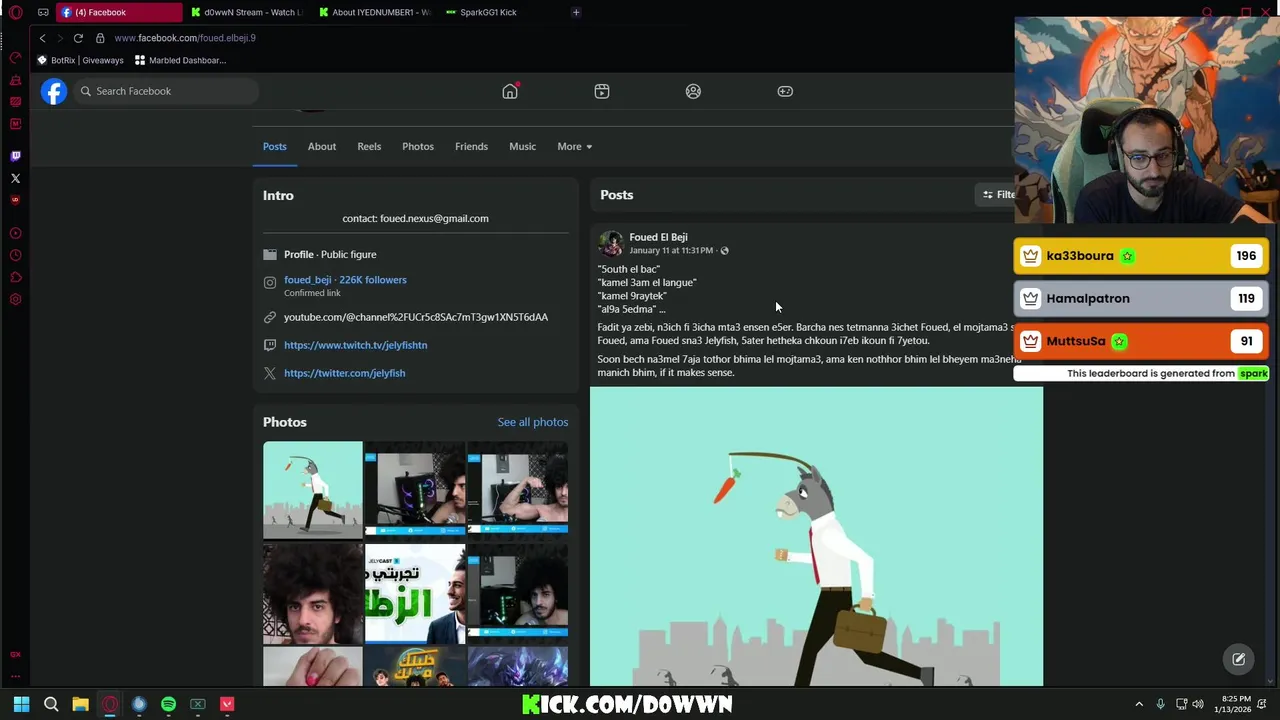Open the January 11 post timestamp

click(671, 251)
